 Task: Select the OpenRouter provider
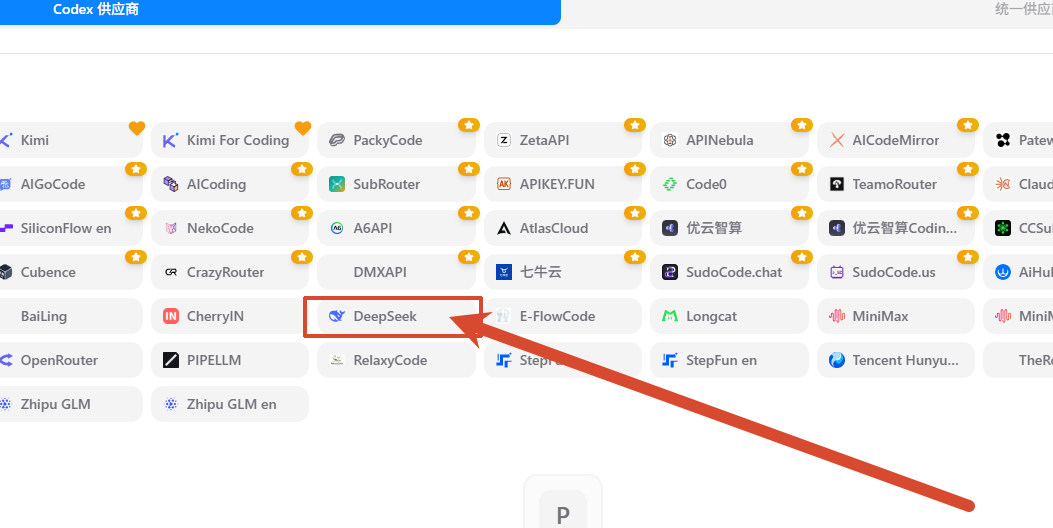(x=71, y=360)
